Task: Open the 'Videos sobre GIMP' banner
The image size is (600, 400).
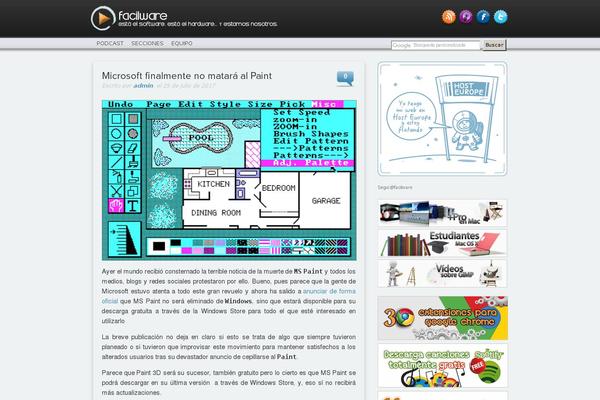Action: point(442,274)
